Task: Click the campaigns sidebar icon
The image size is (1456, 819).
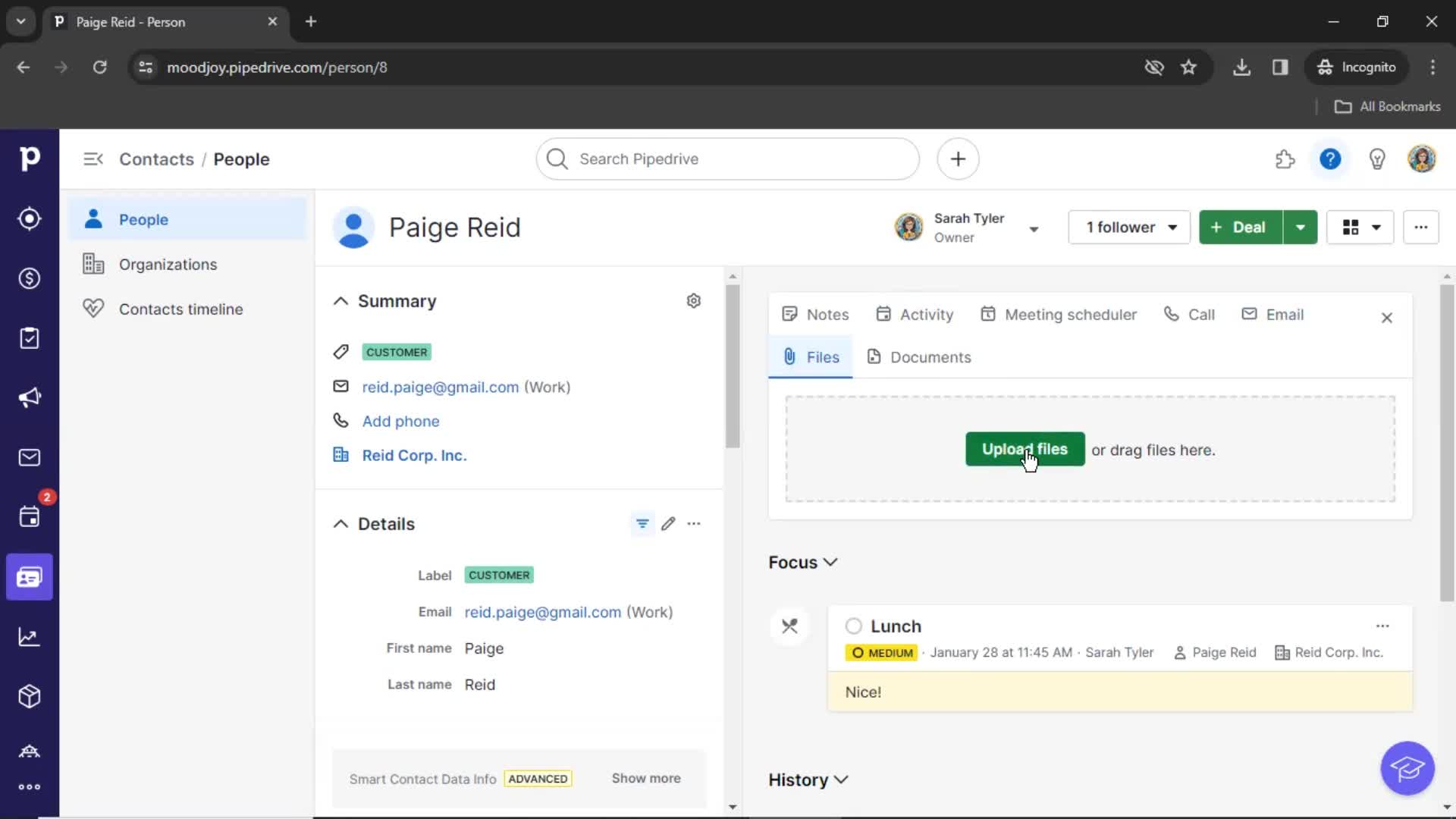Action: pos(29,397)
